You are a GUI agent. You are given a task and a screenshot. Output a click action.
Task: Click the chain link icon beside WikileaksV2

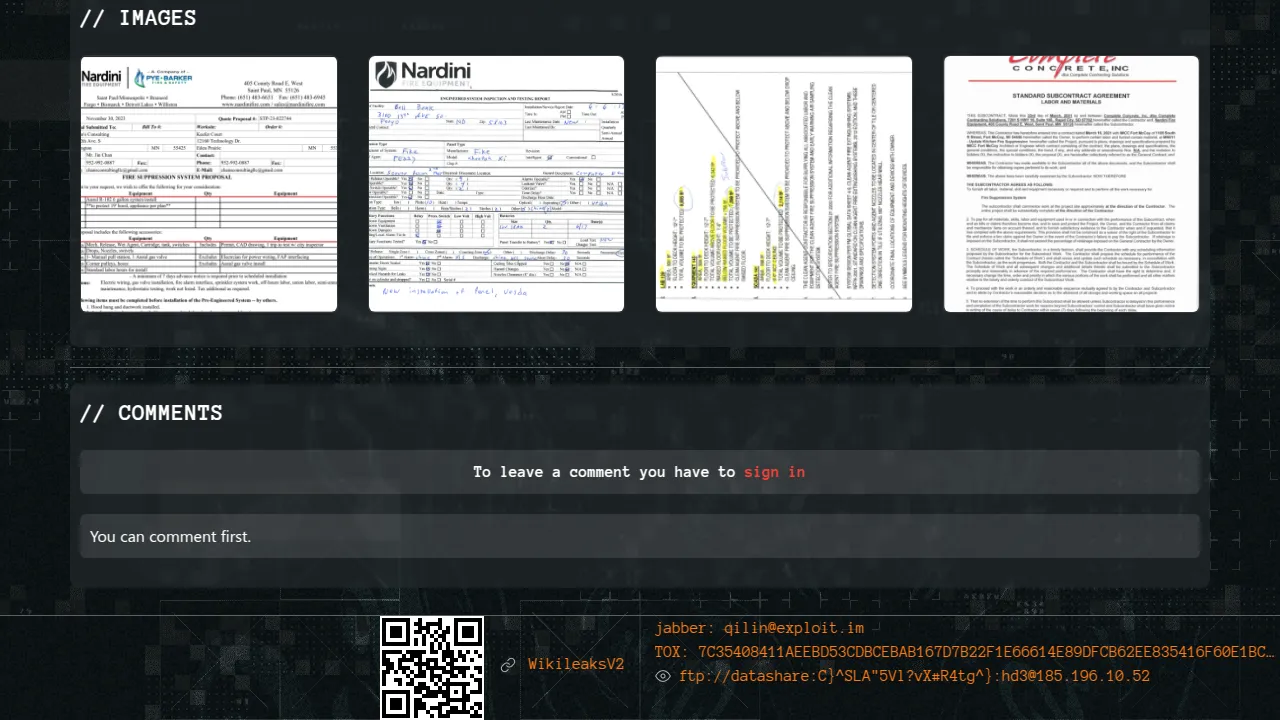(508, 665)
